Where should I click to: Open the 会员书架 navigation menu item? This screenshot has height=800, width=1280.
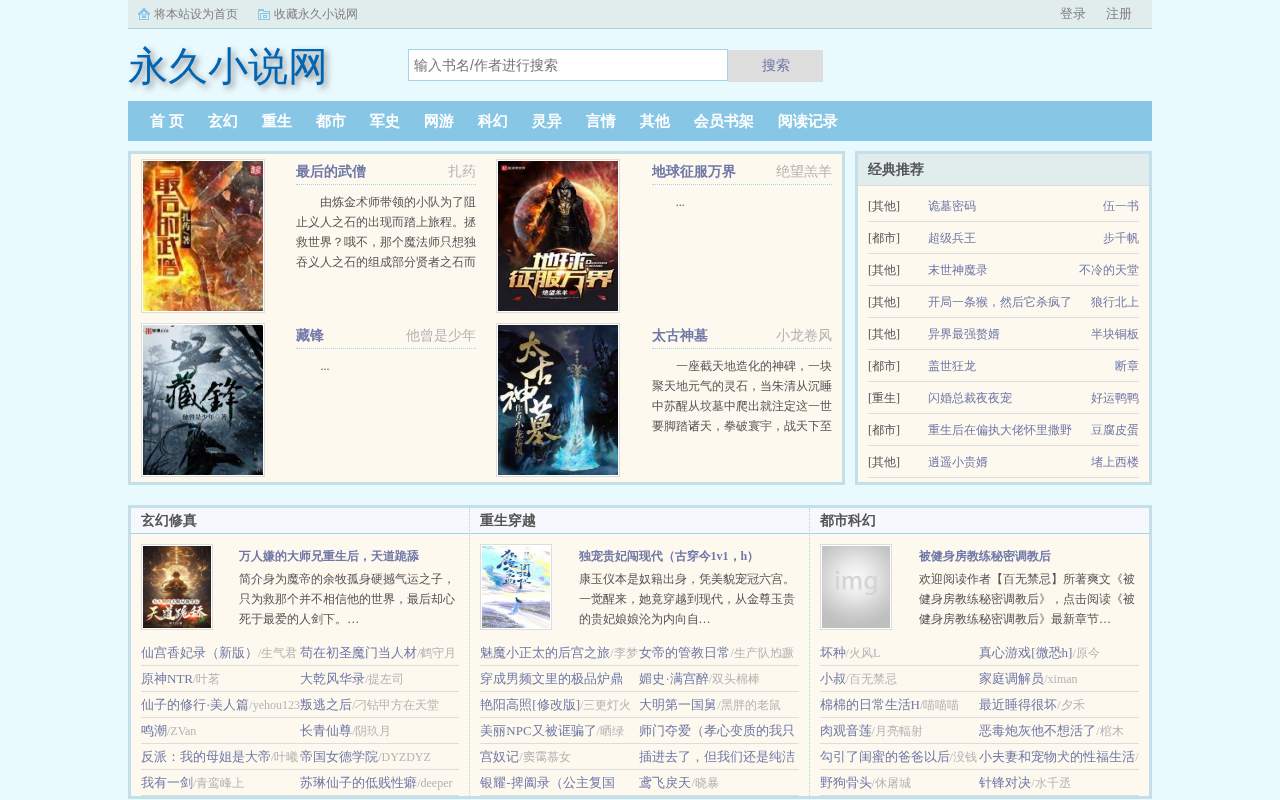(x=724, y=121)
